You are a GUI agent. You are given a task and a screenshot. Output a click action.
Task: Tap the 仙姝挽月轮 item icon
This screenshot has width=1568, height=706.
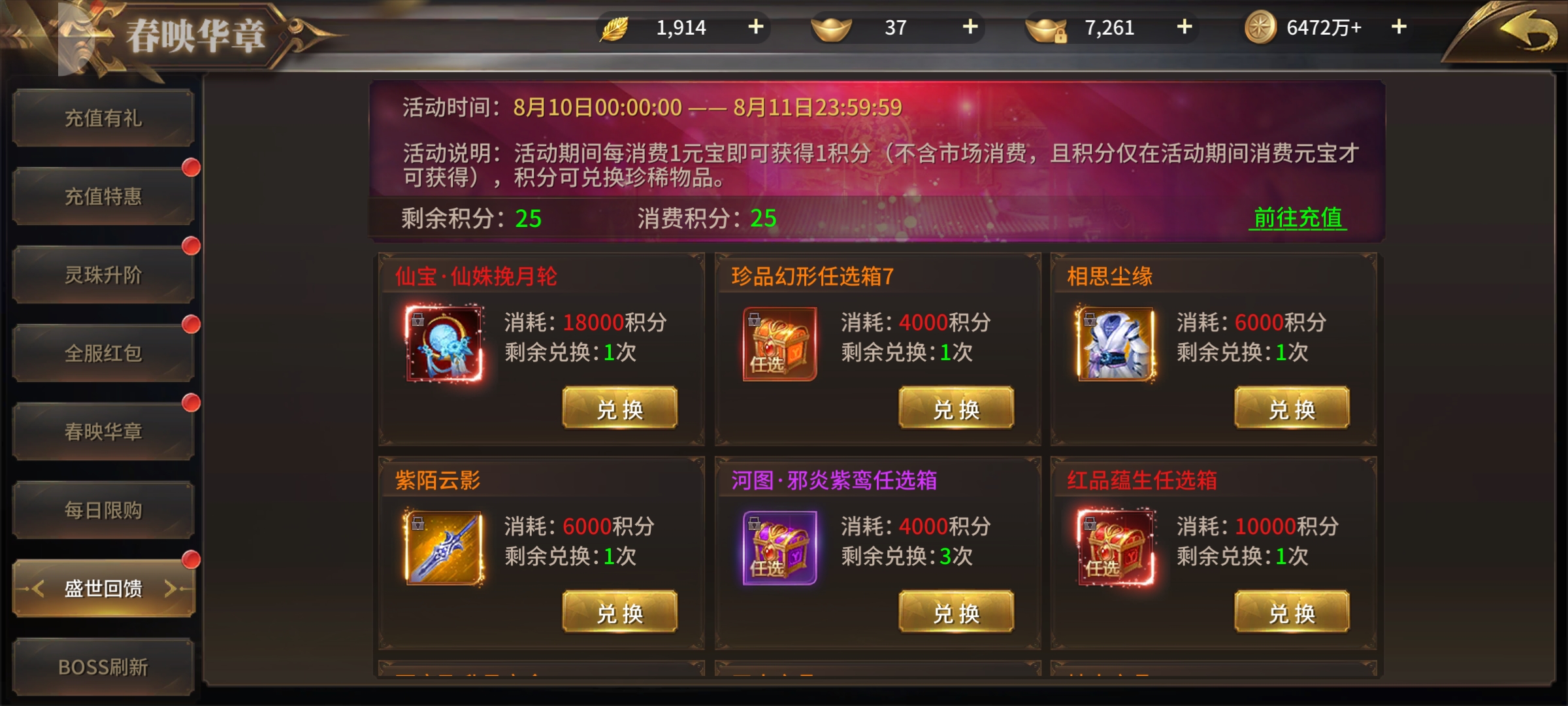(x=445, y=343)
